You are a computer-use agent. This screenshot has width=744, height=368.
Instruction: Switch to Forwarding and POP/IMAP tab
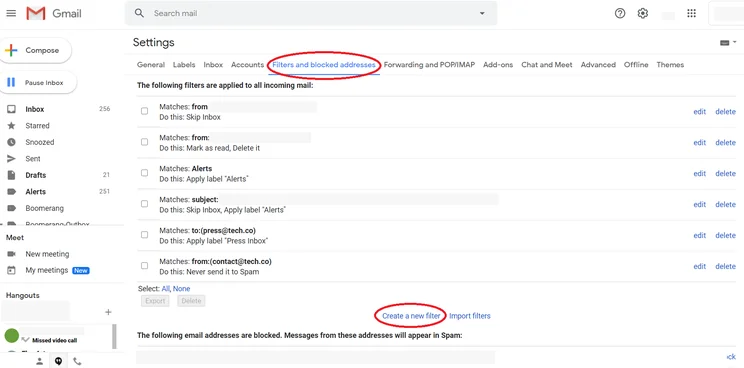point(429,65)
